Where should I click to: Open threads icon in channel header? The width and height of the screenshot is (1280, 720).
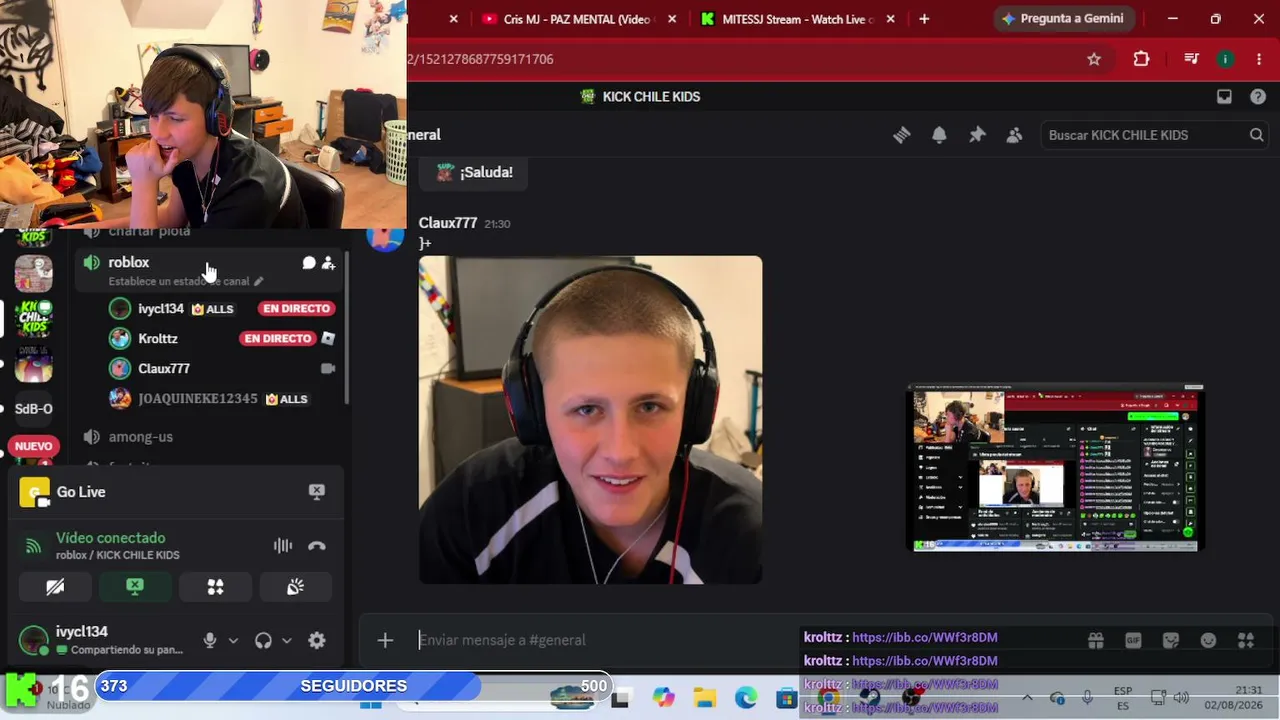point(902,135)
